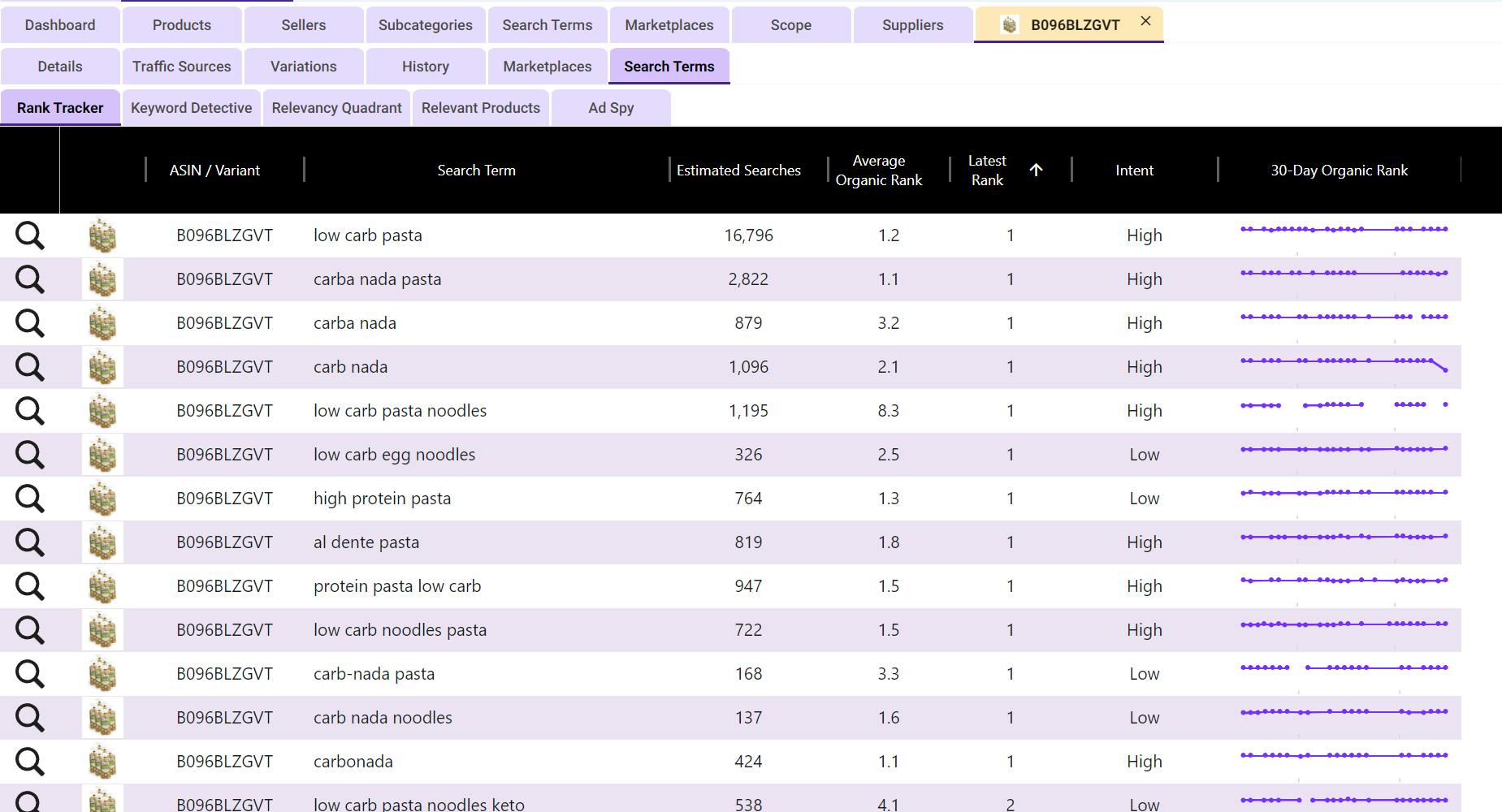This screenshot has height=812, width=1502.
Task: Click ASIN in carb-nada pasta row
Action: point(224,674)
